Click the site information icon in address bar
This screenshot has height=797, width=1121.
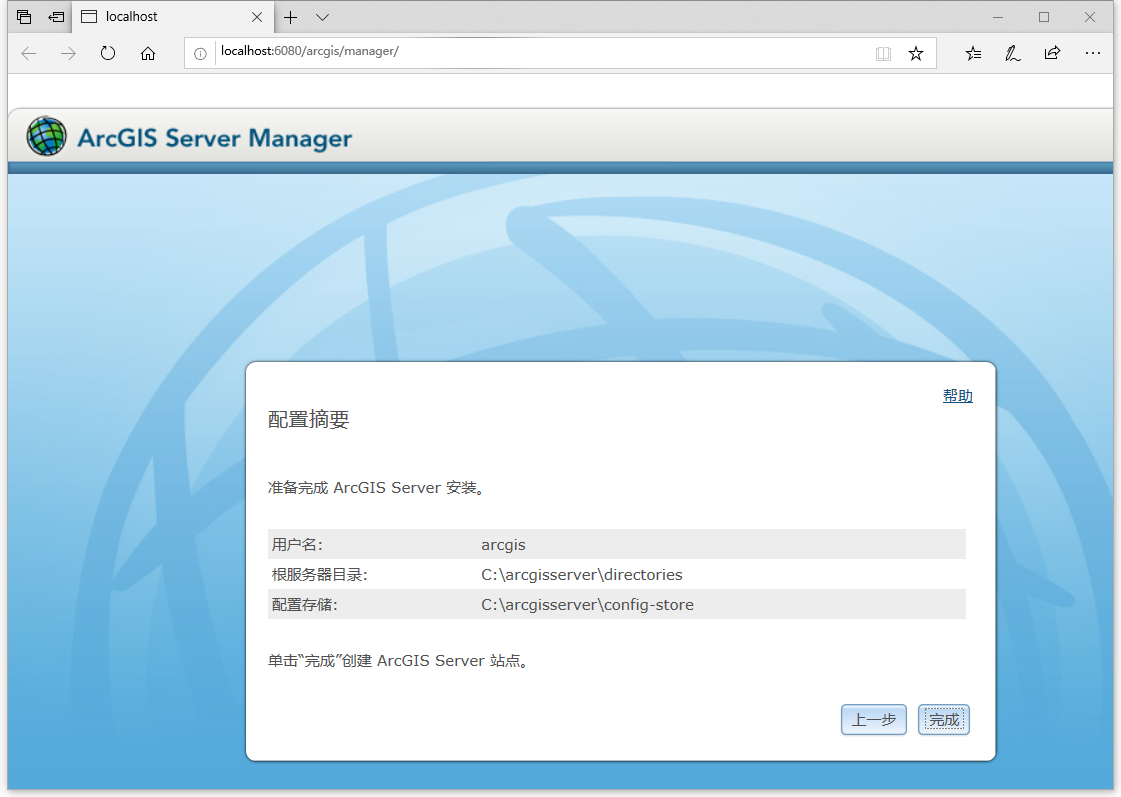pyautogui.click(x=200, y=54)
